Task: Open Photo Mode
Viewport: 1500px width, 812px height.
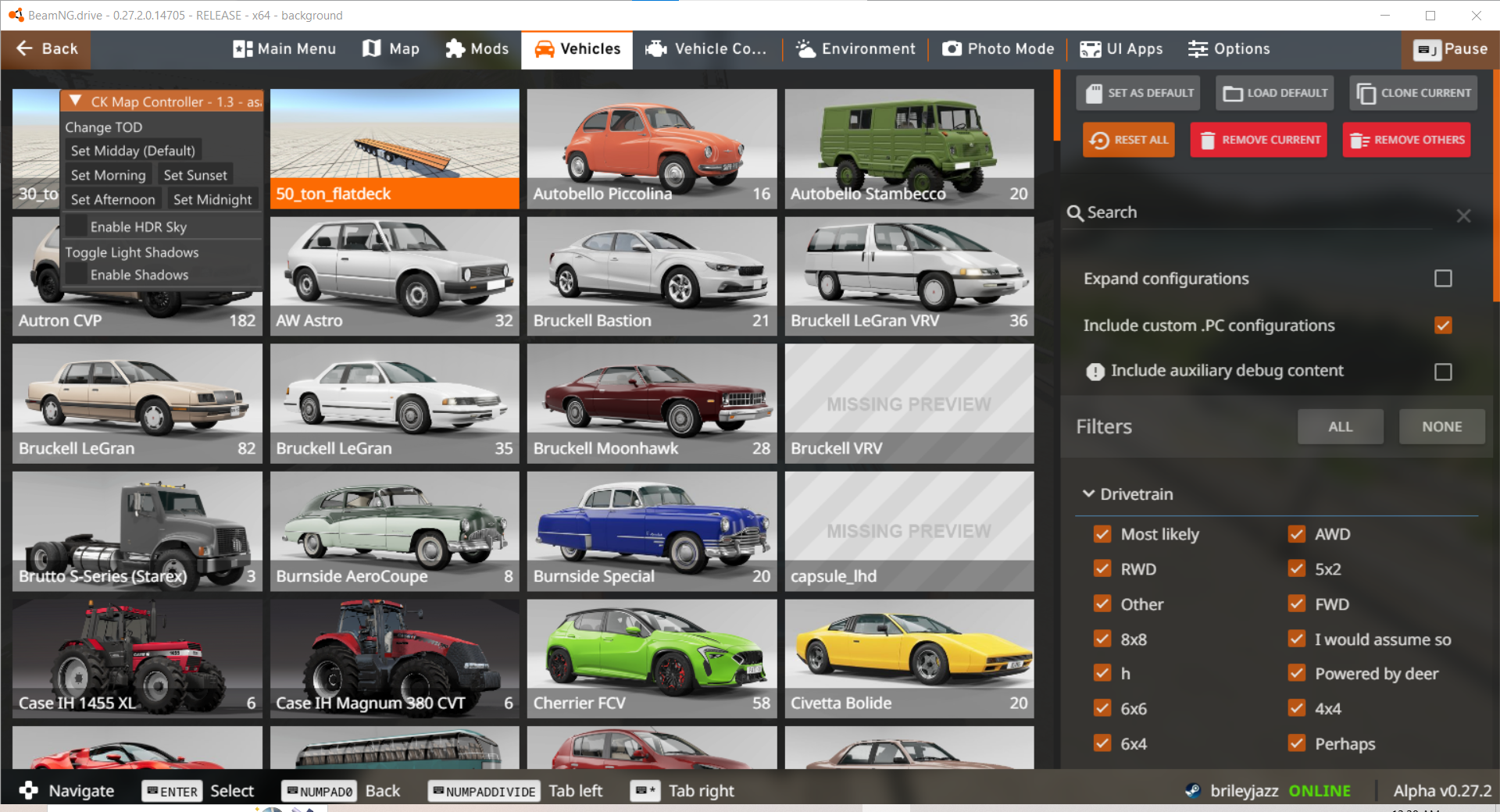Action: point(998,49)
